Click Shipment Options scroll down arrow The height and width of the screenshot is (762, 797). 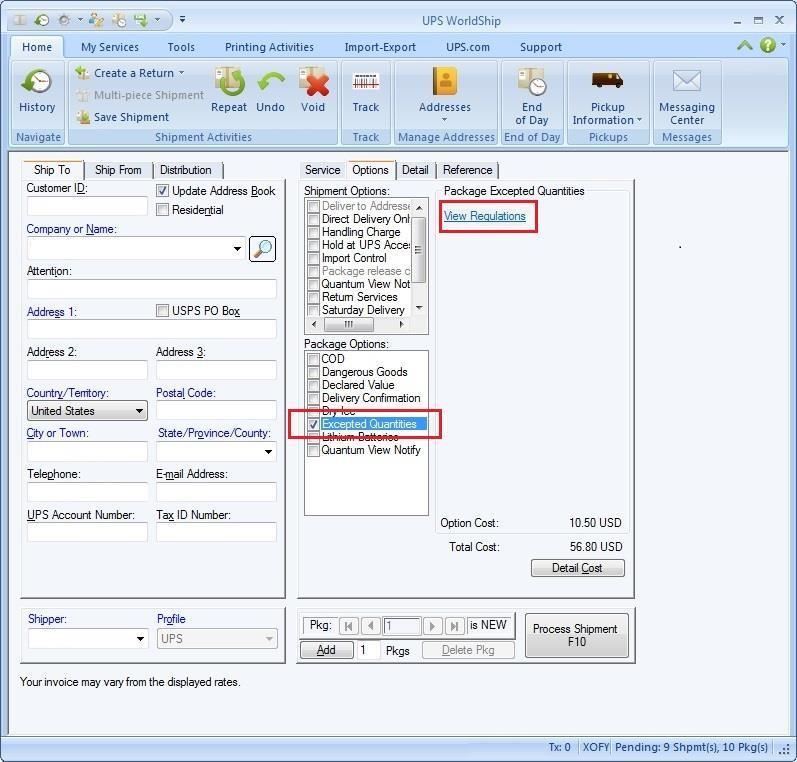(419, 308)
